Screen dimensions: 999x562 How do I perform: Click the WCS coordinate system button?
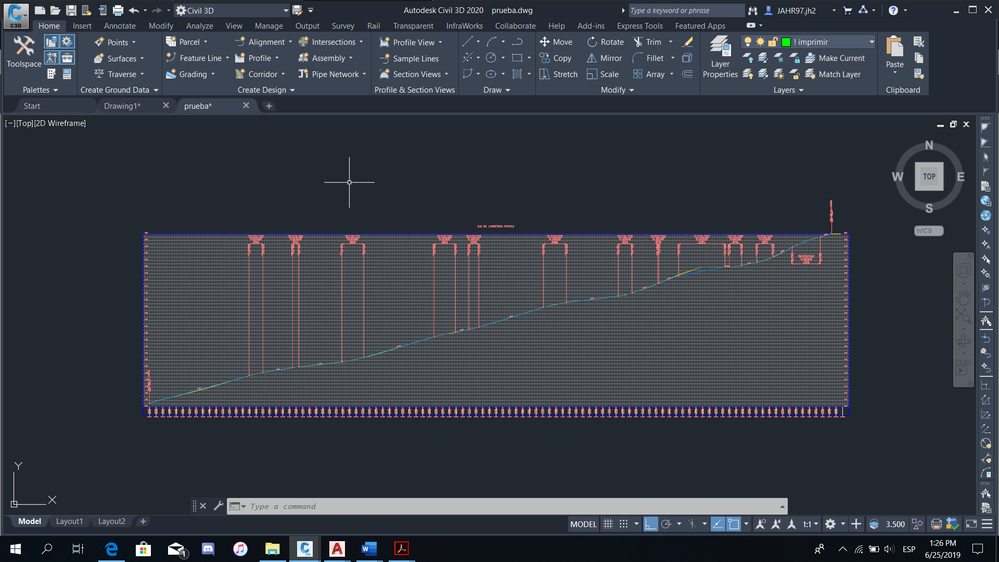928,231
